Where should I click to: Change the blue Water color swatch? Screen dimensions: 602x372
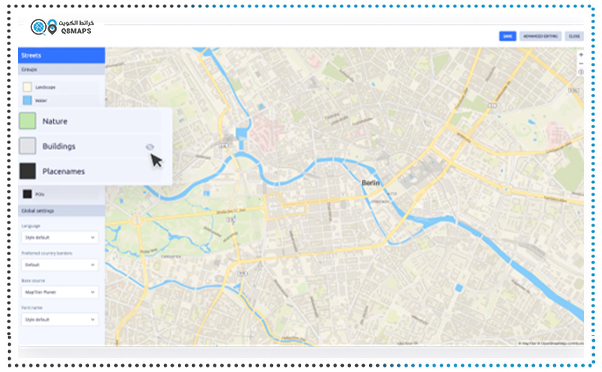click(27, 100)
